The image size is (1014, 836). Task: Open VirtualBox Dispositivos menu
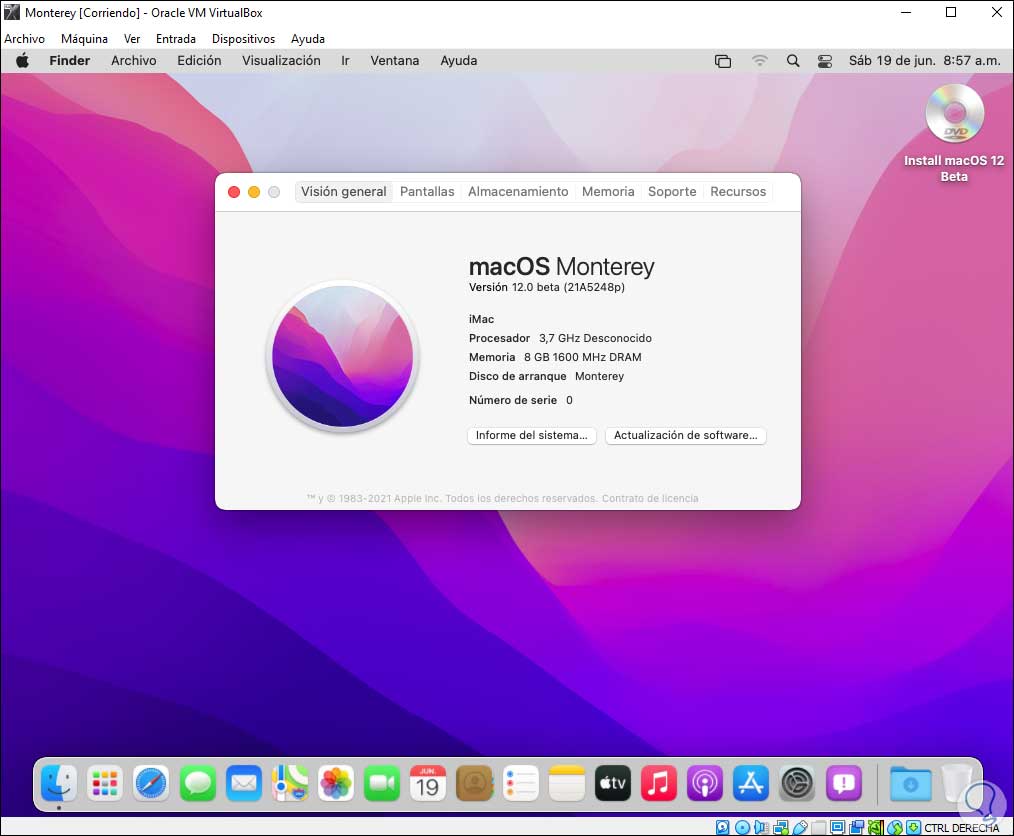[x=243, y=39]
